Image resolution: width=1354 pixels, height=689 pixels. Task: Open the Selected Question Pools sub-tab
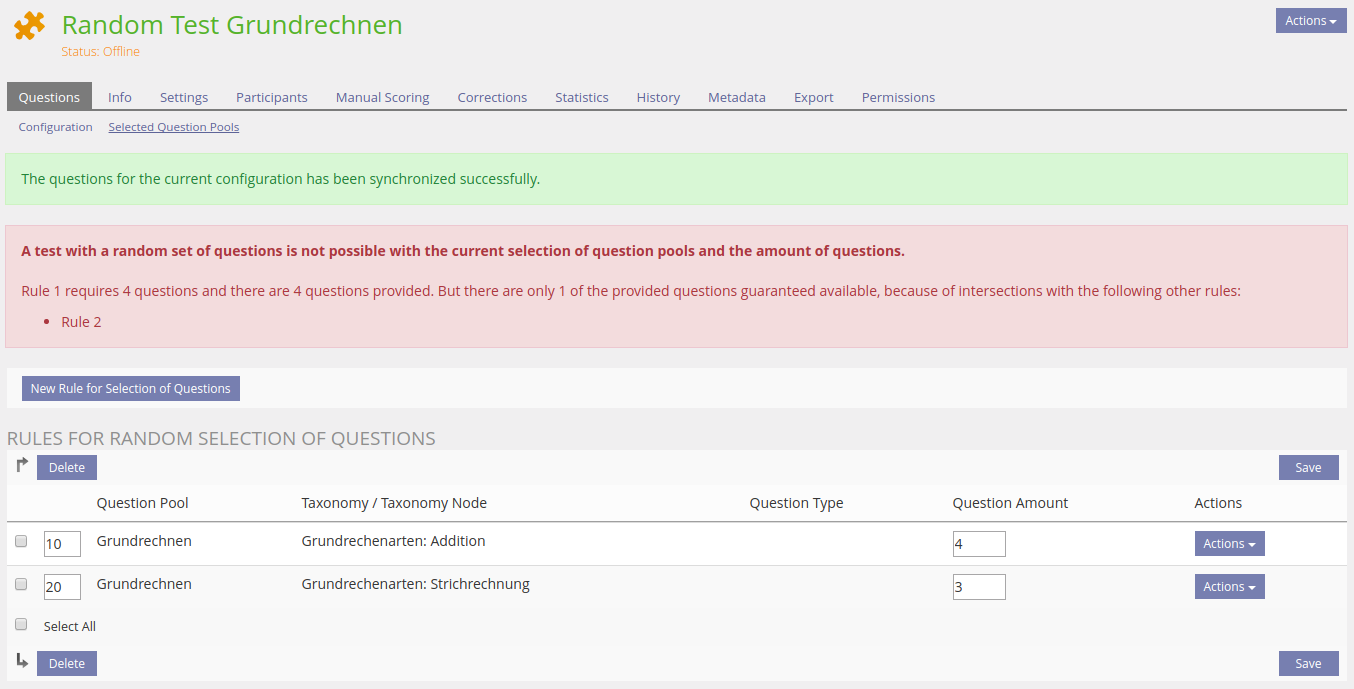point(173,127)
